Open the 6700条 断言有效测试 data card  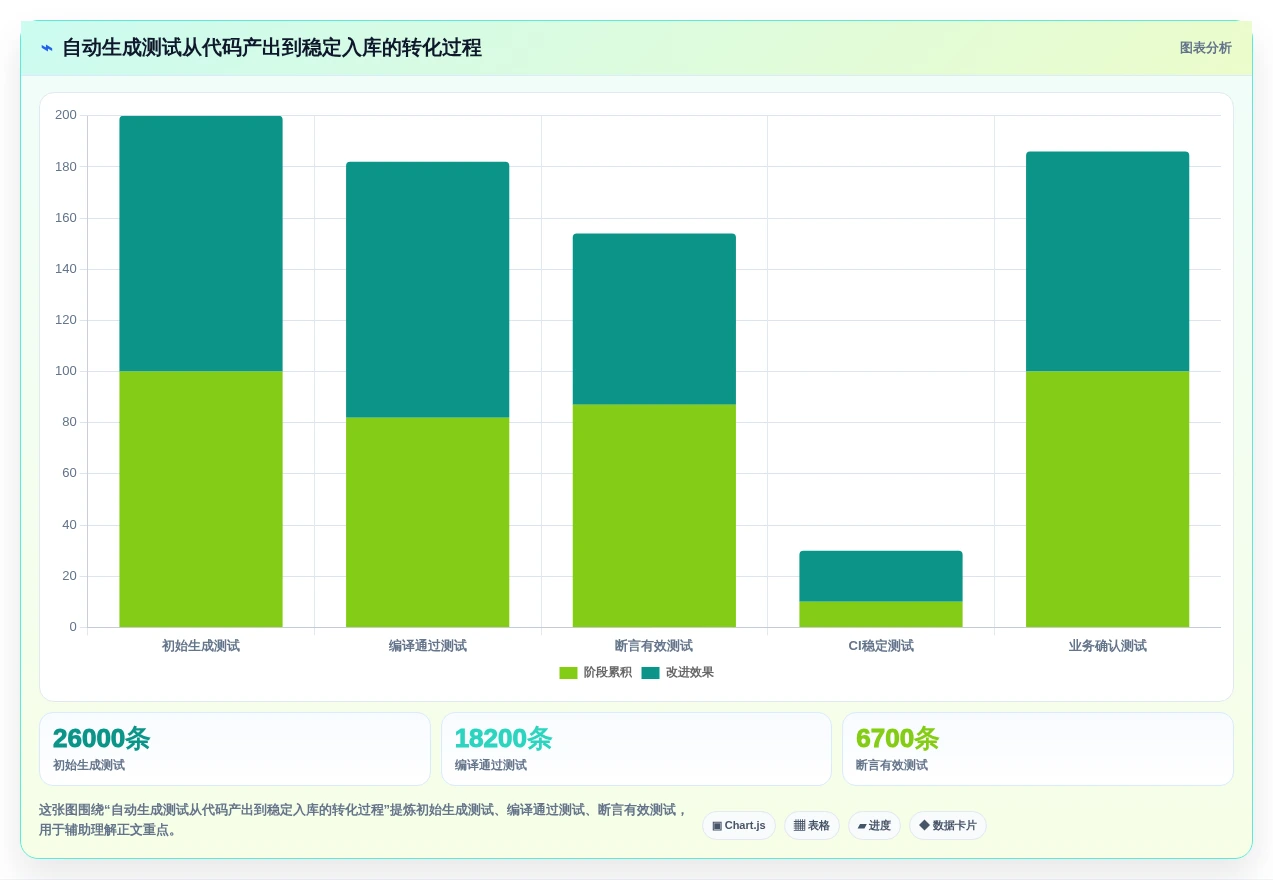click(1038, 749)
